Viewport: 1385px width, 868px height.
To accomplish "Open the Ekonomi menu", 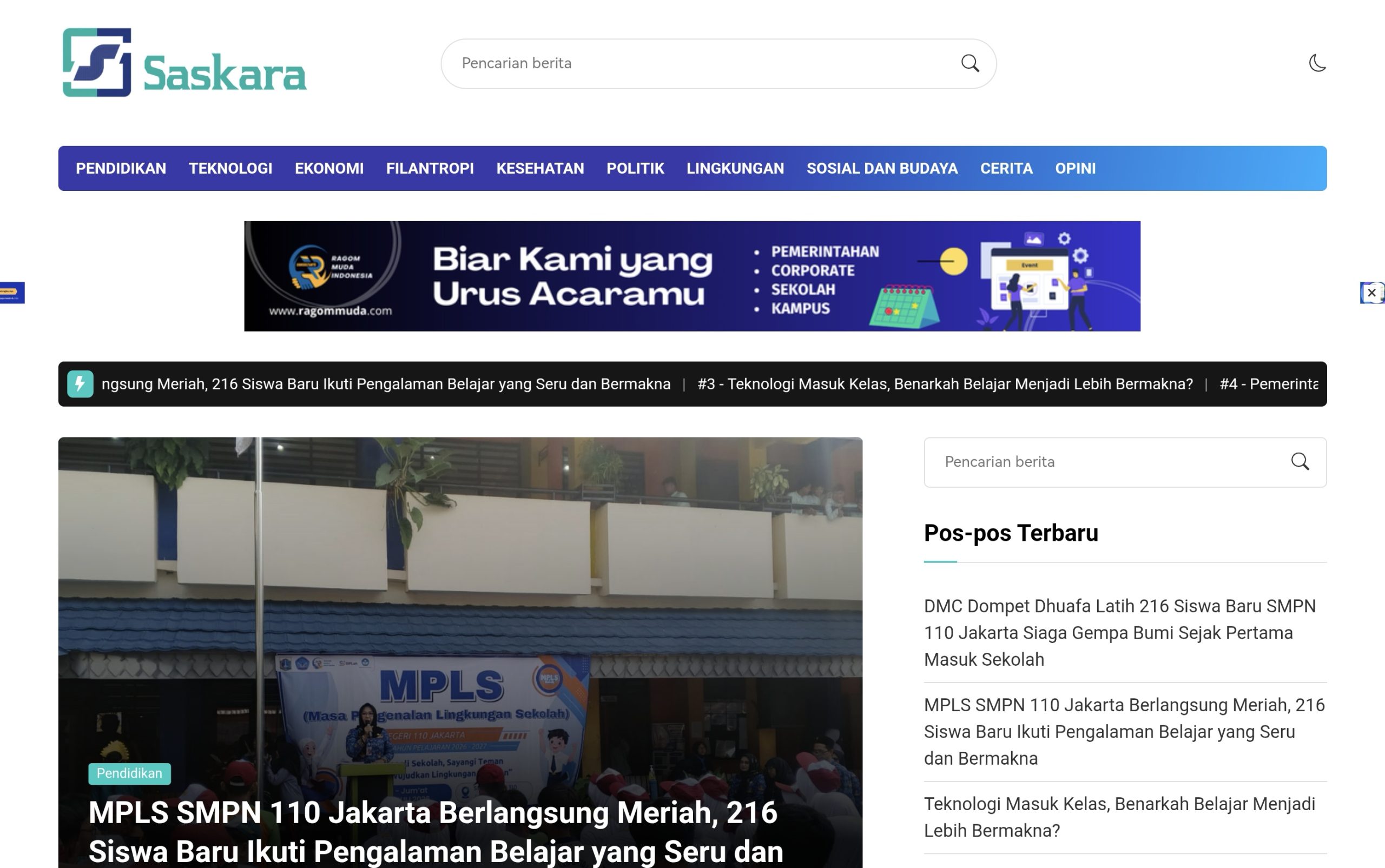I will pyautogui.click(x=329, y=168).
